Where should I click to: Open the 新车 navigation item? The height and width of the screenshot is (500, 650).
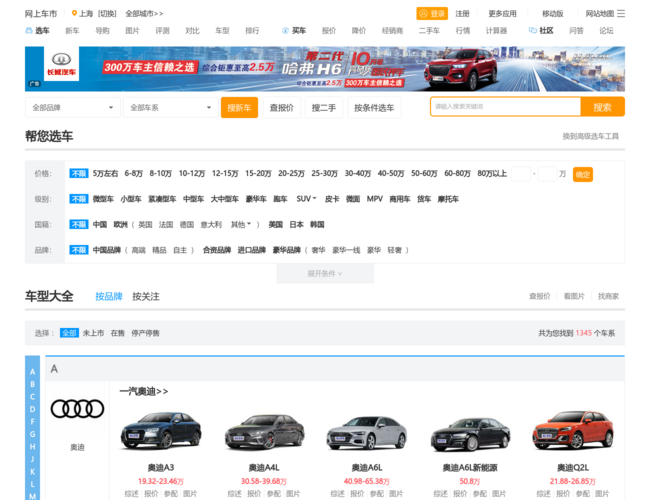point(72,31)
